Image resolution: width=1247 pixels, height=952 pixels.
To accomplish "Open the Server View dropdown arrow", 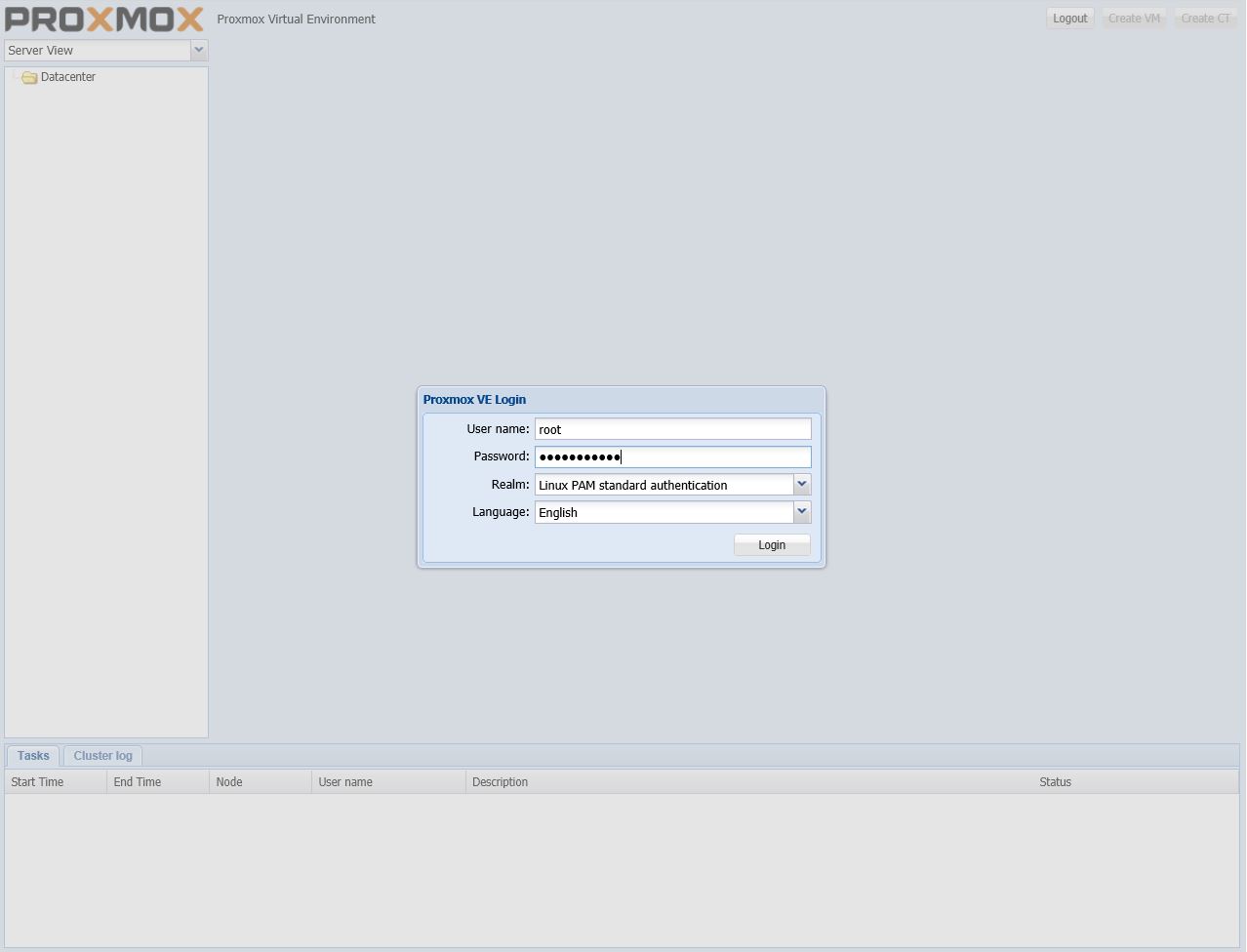I will [x=198, y=50].
